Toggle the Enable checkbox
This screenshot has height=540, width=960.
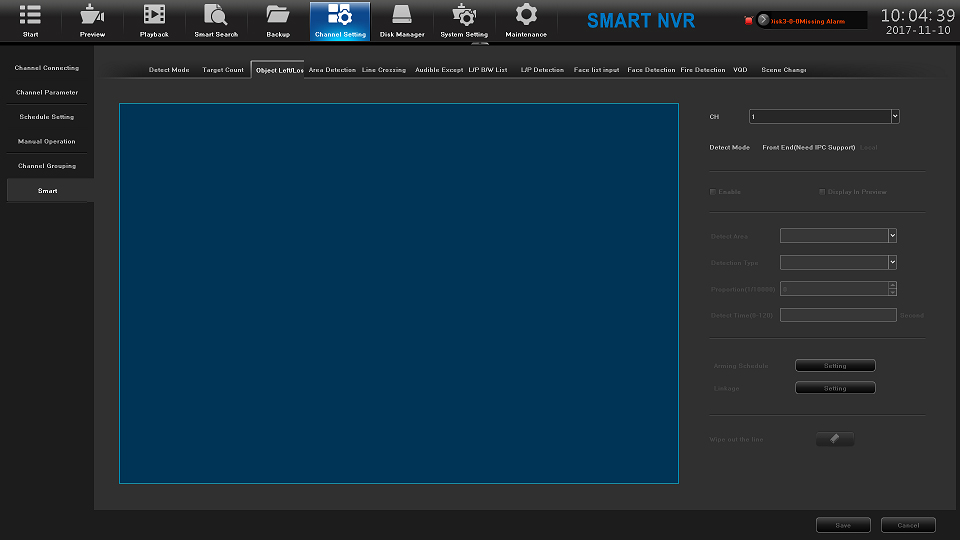[x=713, y=192]
